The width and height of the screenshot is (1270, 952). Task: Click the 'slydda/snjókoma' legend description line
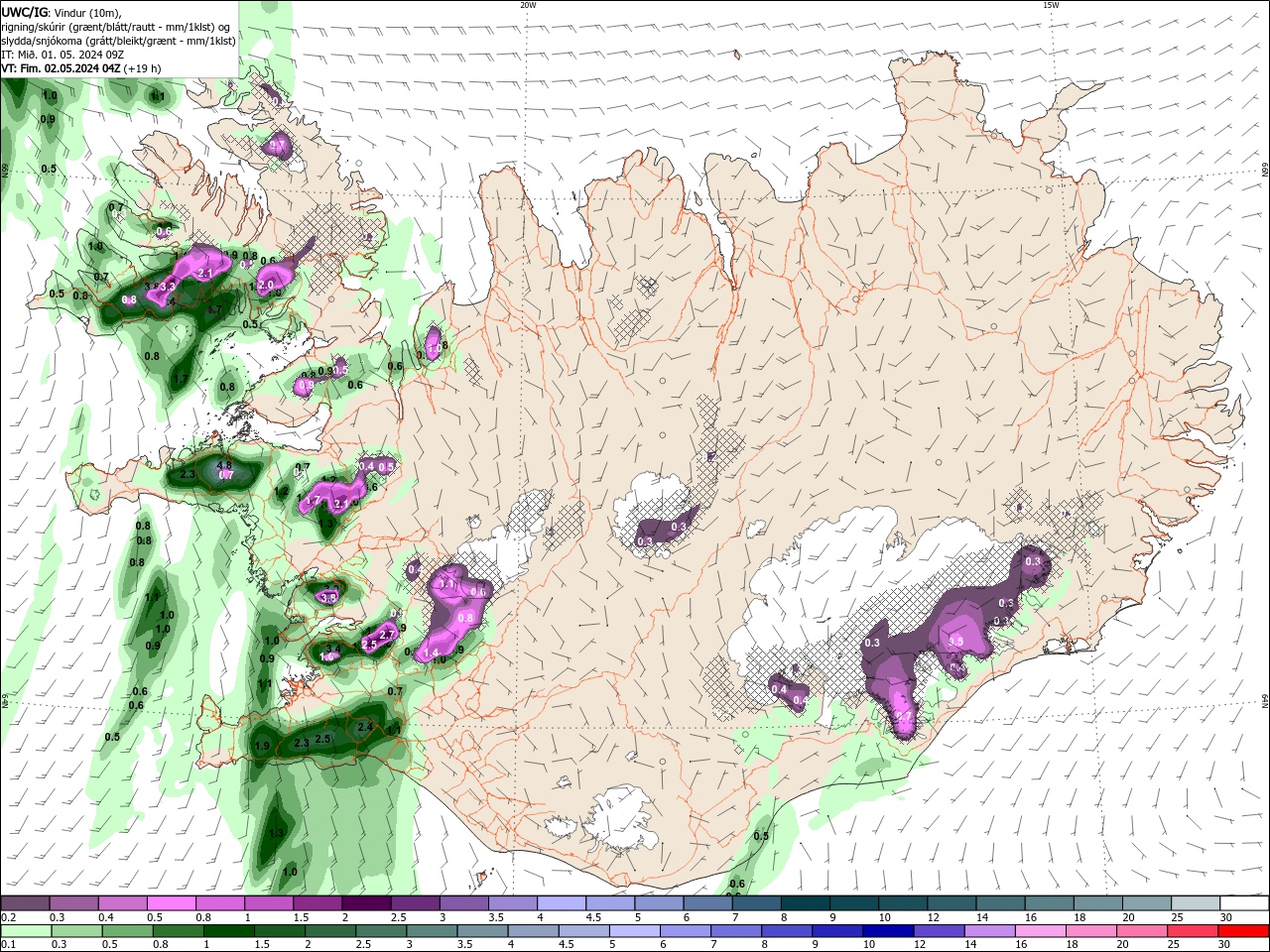(x=119, y=41)
